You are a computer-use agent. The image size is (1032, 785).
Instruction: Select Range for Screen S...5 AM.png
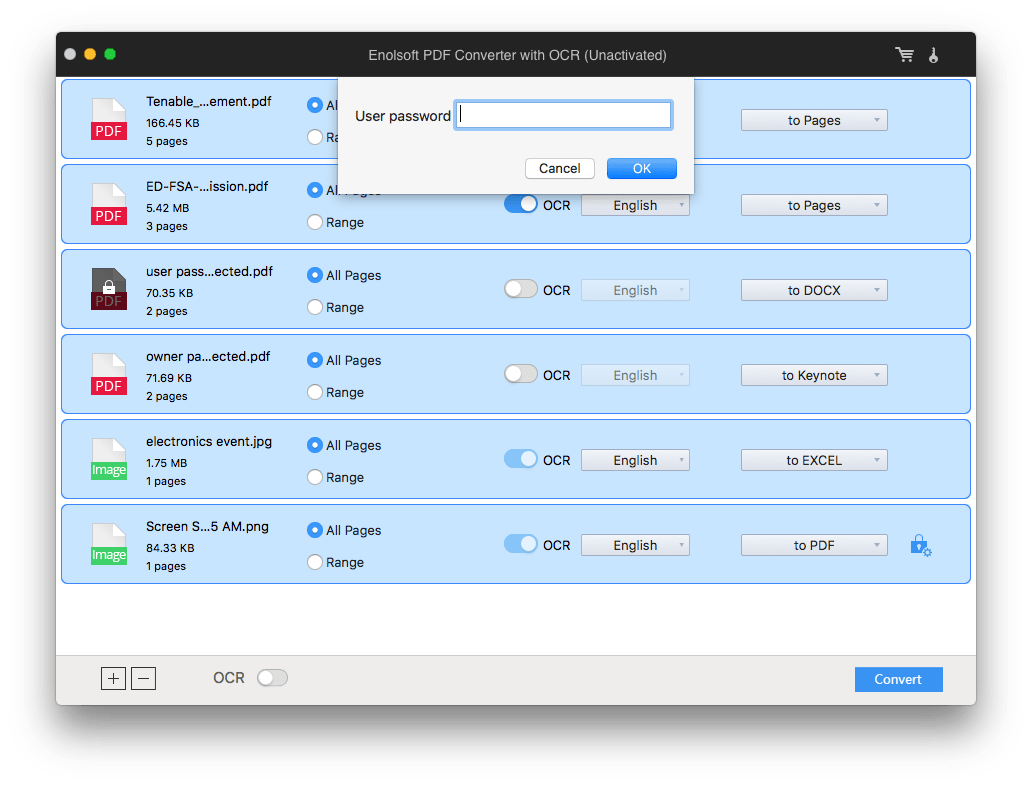[315, 562]
